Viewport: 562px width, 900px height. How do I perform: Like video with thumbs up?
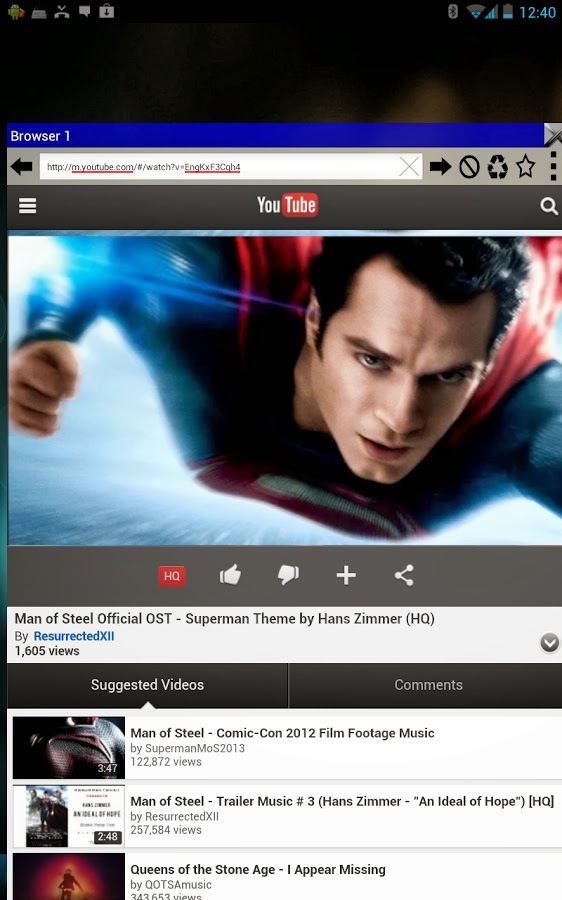(230, 575)
